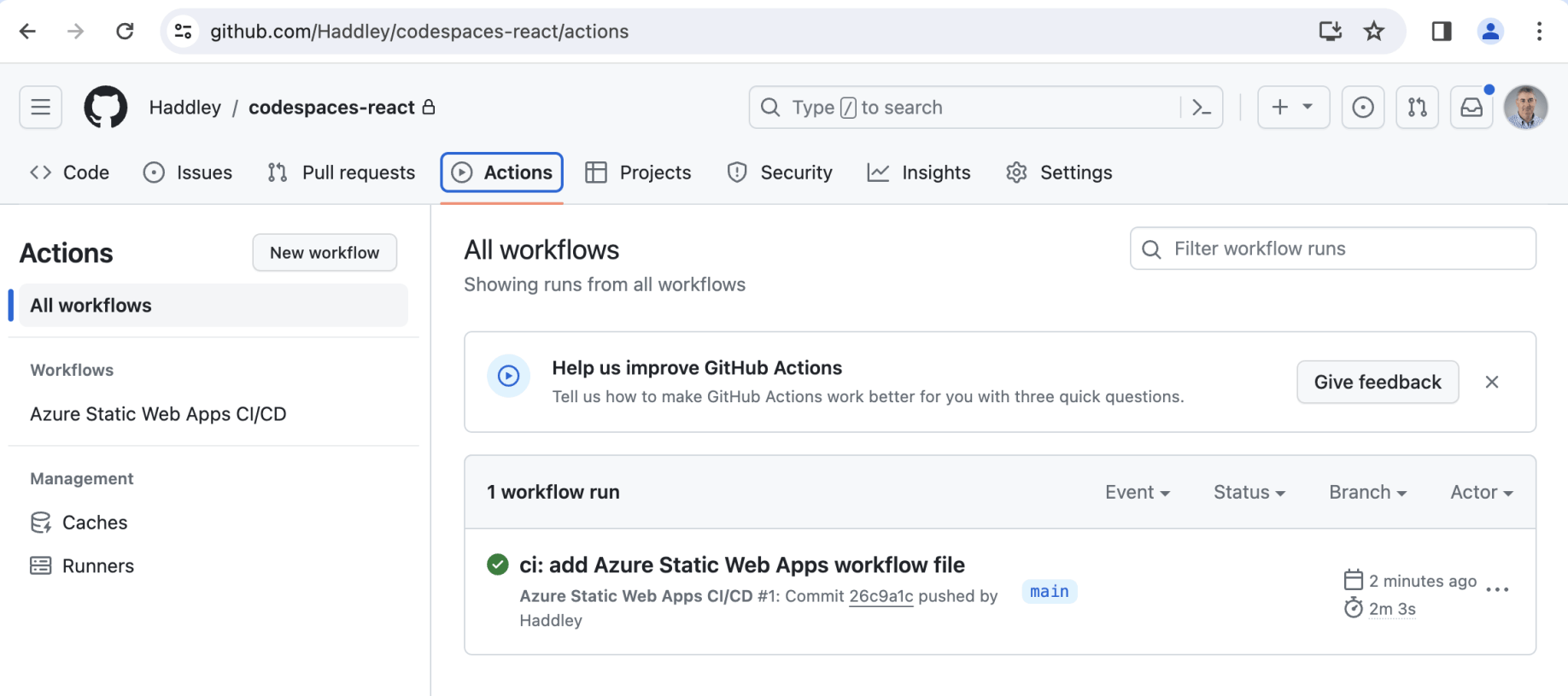1568x696 pixels.
Task: Expand the Event filter dropdown
Action: click(x=1137, y=493)
